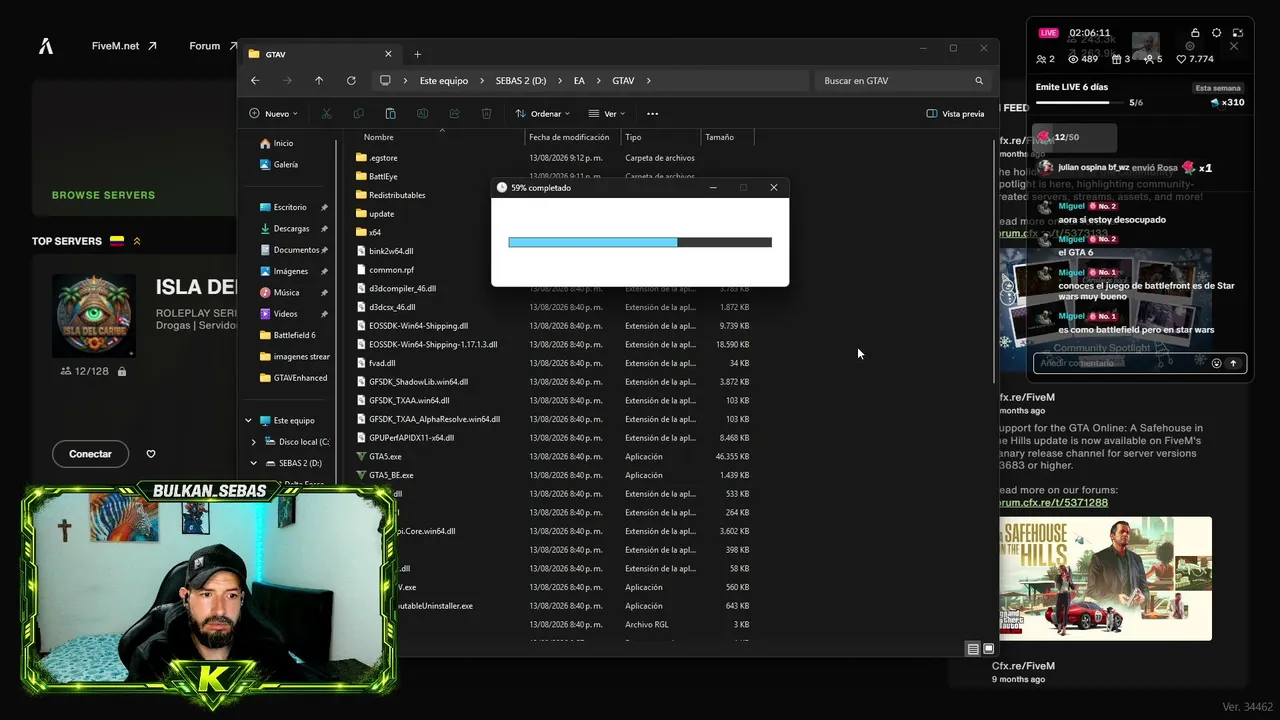Click the Cut scissors icon in Explorer toolbar

coord(326,114)
